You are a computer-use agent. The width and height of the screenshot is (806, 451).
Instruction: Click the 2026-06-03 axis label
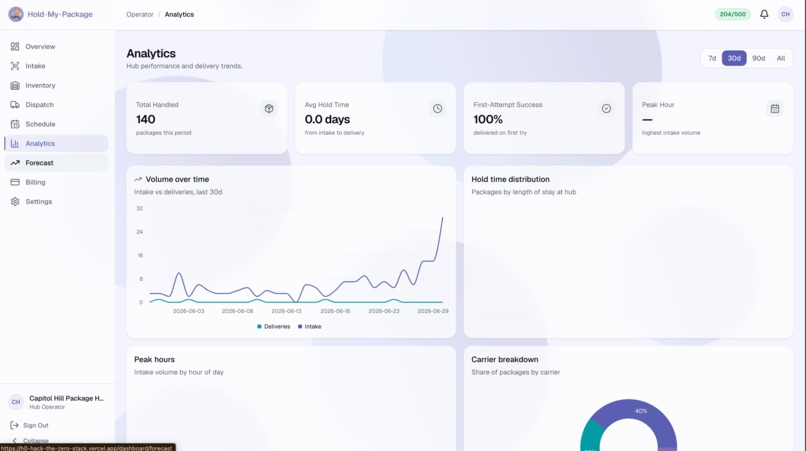pos(189,311)
